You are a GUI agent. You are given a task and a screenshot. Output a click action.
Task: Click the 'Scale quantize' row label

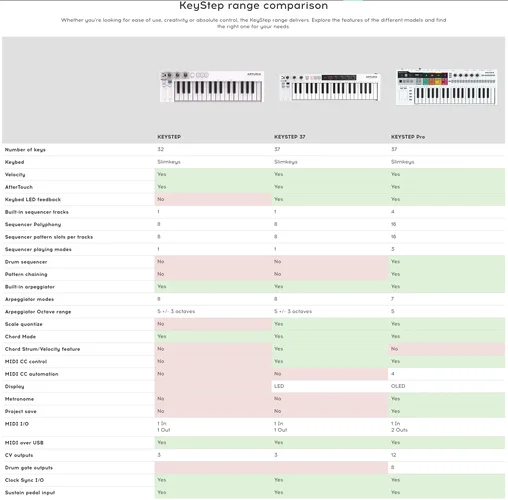[x=24, y=324]
